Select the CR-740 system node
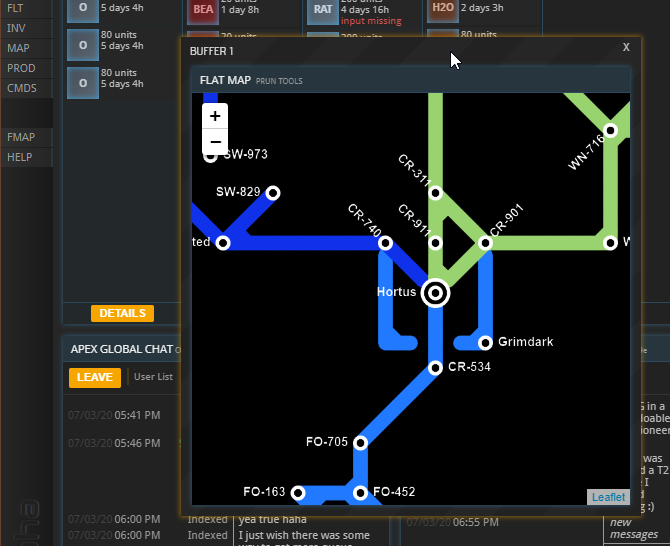670x546 pixels. [385, 243]
